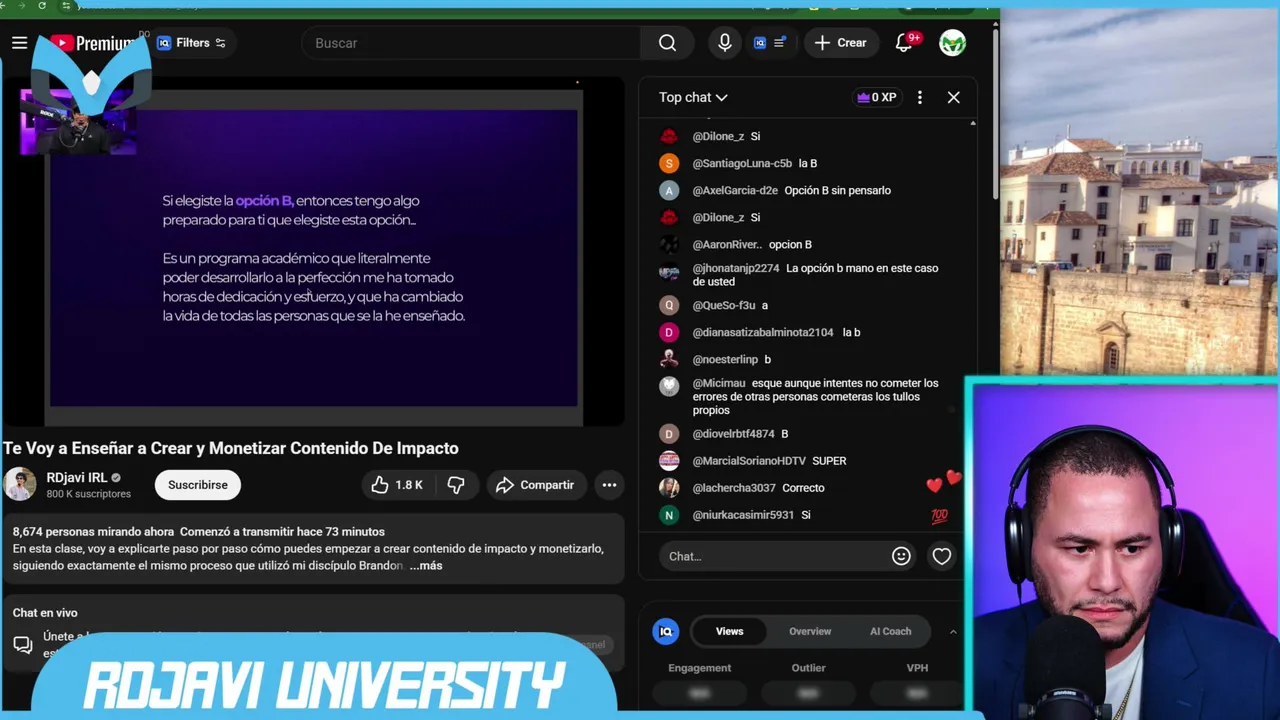This screenshot has width=1280, height=720.
Task: Click @QueSo-f3u avatar in chat
Action: pos(669,305)
